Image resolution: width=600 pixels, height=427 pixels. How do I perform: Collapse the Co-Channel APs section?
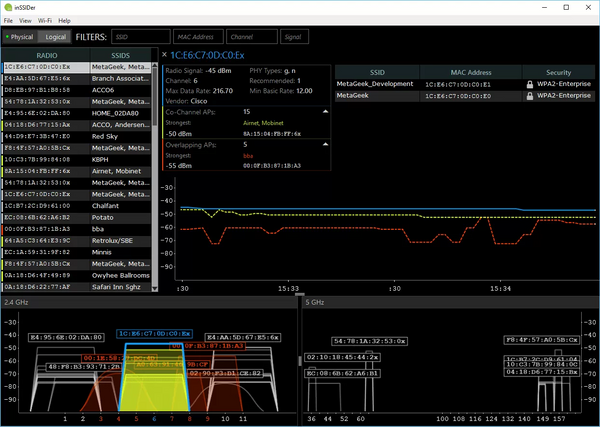[325, 112]
